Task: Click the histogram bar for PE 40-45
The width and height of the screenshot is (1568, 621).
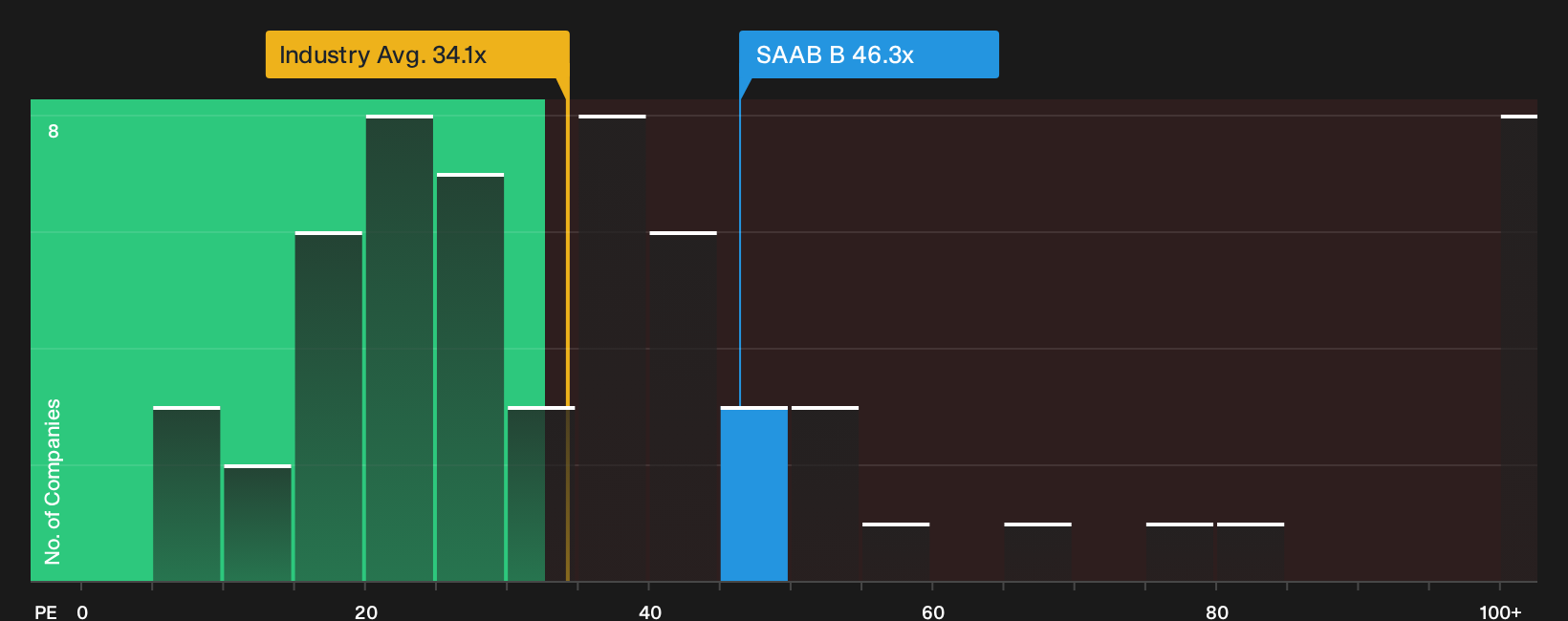Action: [x=683, y=406]
